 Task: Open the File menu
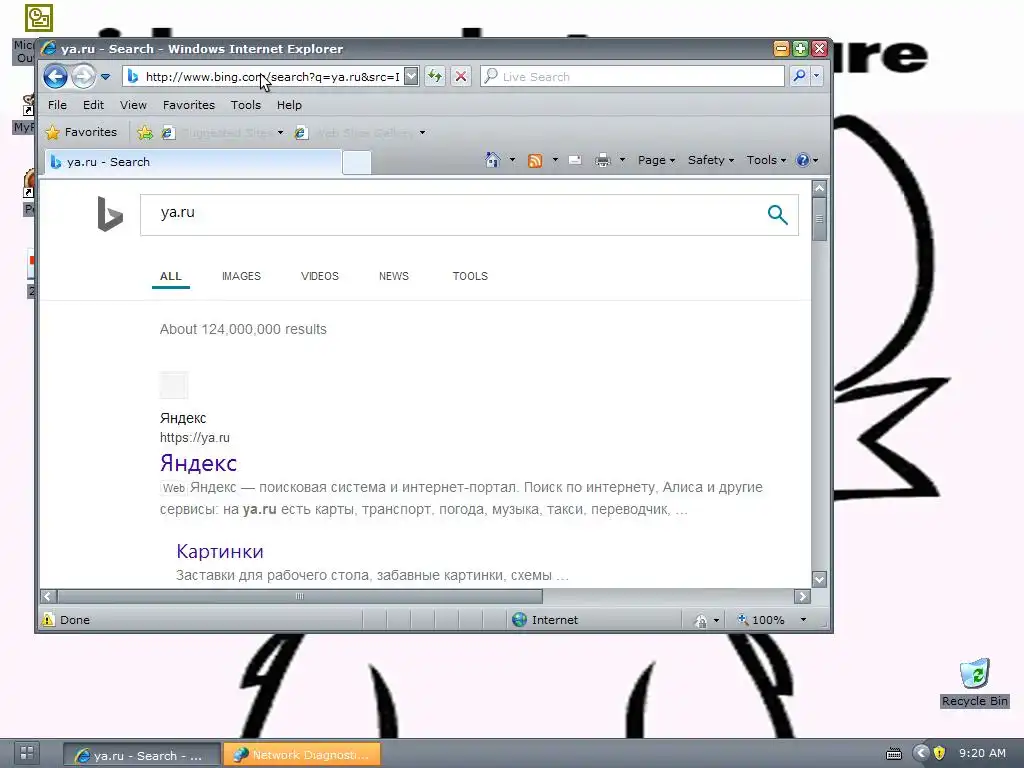click(x=57, y=104)
